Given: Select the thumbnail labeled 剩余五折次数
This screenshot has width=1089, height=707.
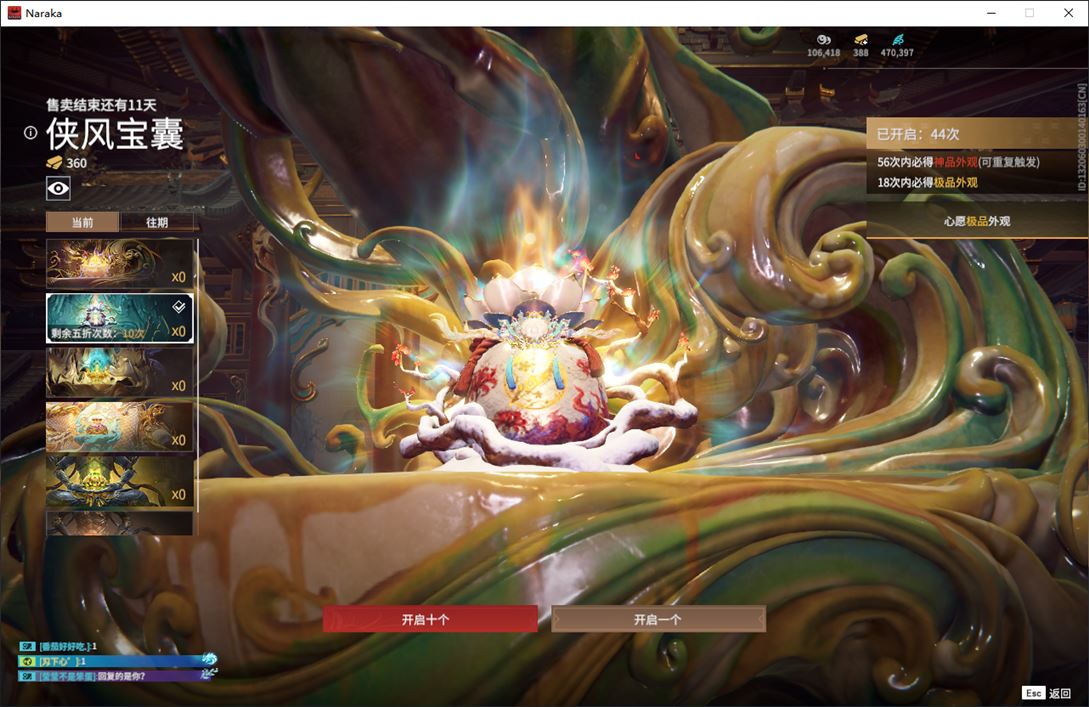Looking at the screenshot, I should [x=119, y=318].
